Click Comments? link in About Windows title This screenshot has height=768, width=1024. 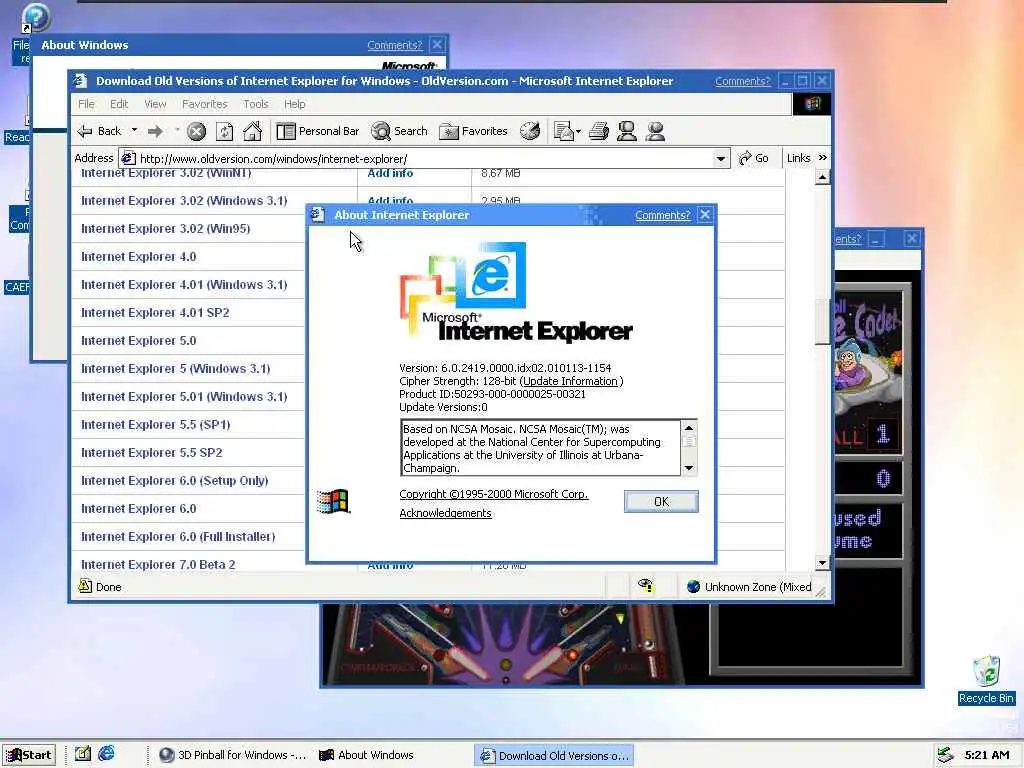pyautogui.click(x=394, y=45)
